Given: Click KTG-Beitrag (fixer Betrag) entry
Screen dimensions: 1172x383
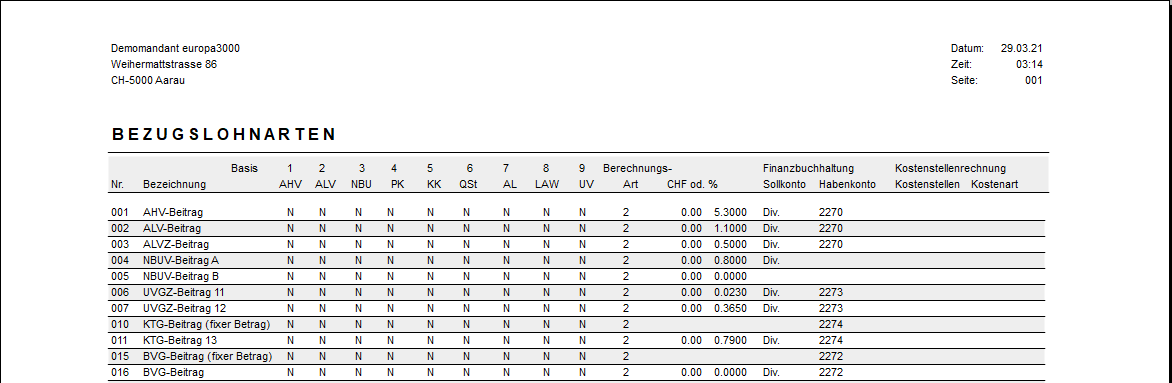Looking at the screenshot, I should click(x=206, y=324).
